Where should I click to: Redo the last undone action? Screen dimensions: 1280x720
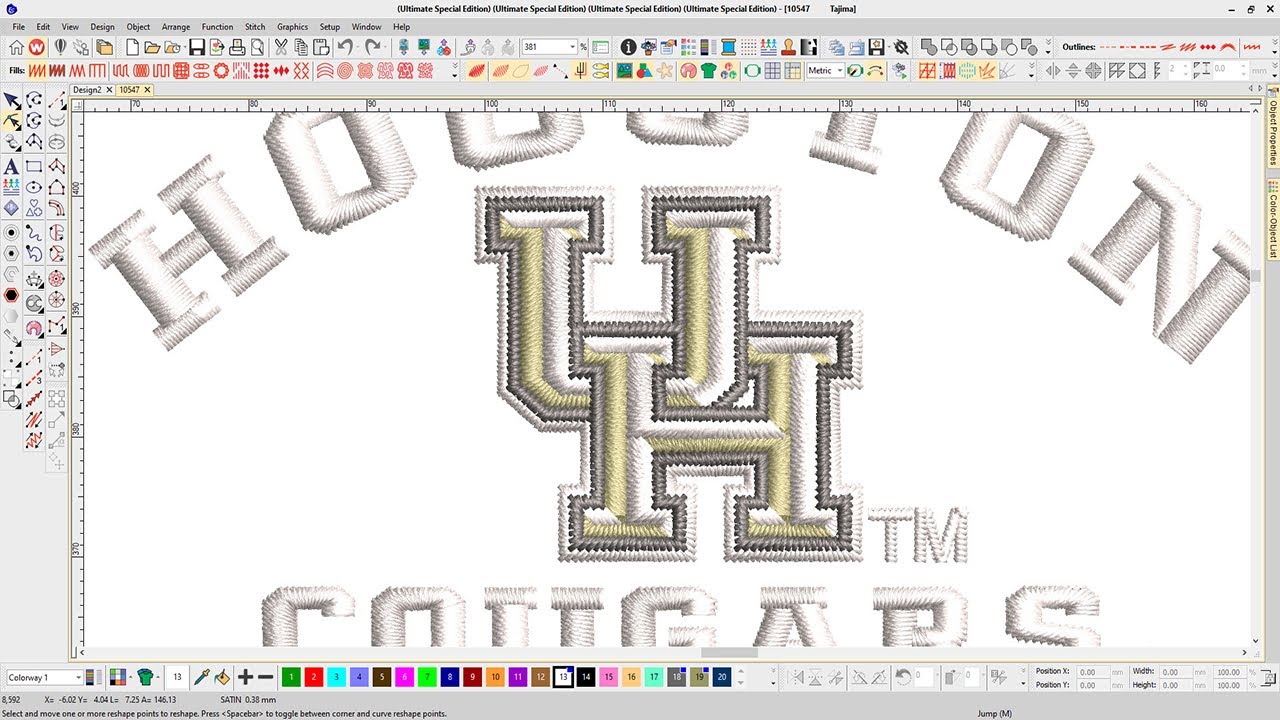372,47
